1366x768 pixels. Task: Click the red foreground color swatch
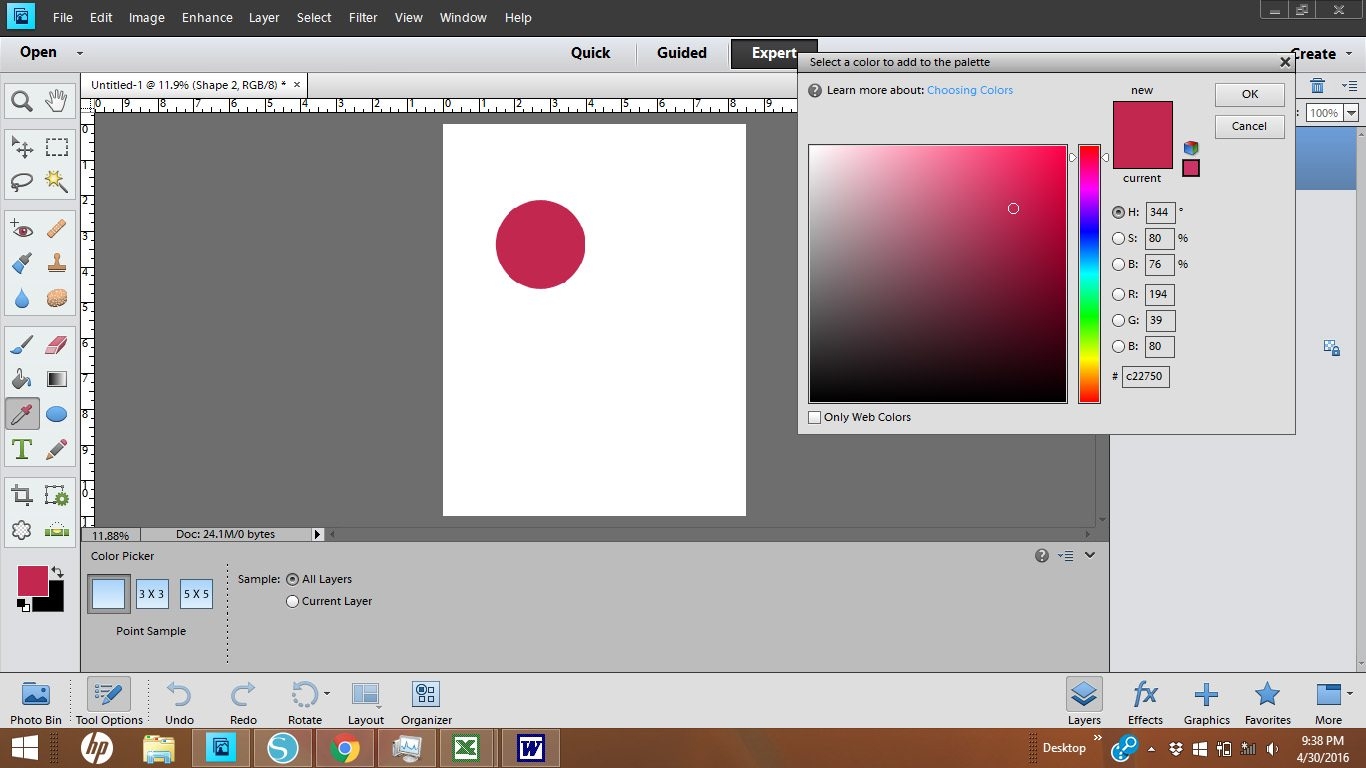tap(32, 581)
